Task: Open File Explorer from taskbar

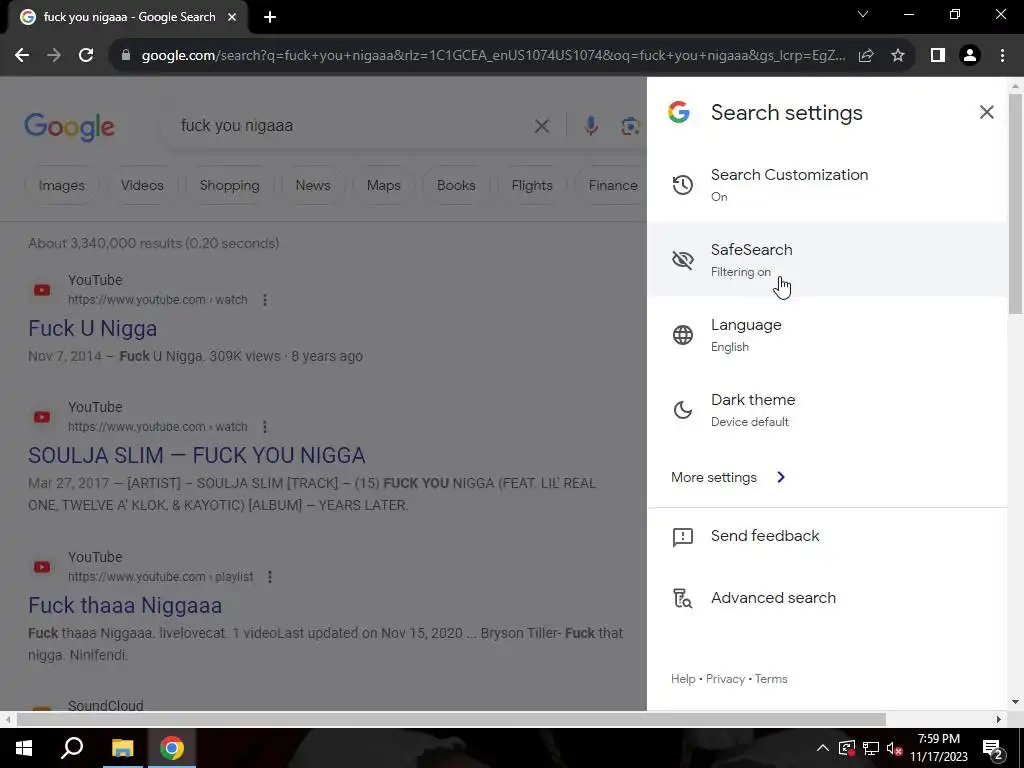Action: coord(122,748)
